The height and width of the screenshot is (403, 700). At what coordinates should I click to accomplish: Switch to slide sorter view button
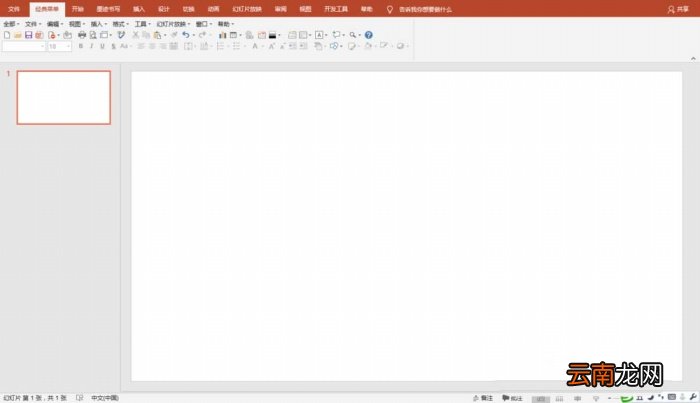pos(559,398)
